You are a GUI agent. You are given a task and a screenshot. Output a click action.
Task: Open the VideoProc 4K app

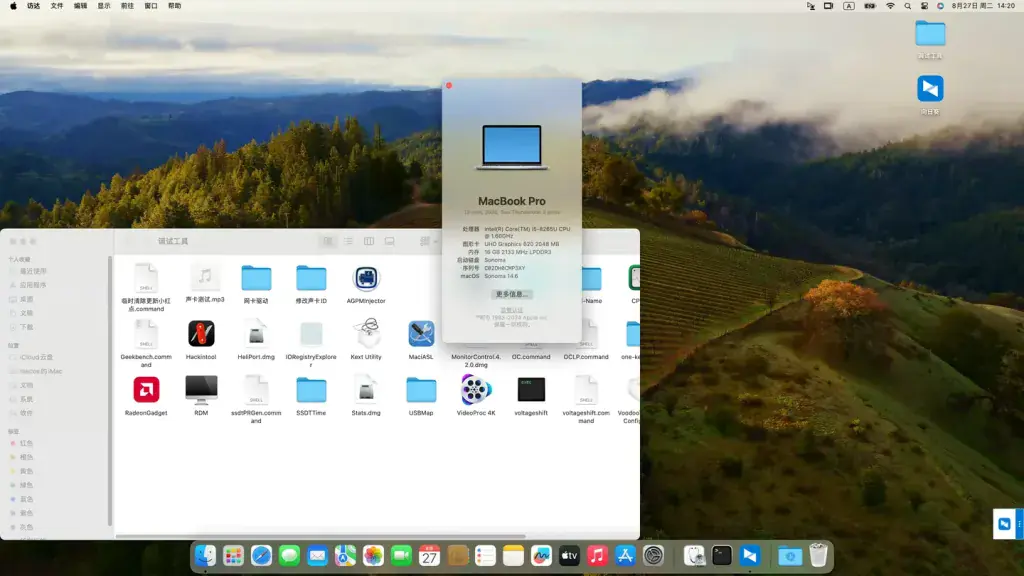(x=476, y=390)
